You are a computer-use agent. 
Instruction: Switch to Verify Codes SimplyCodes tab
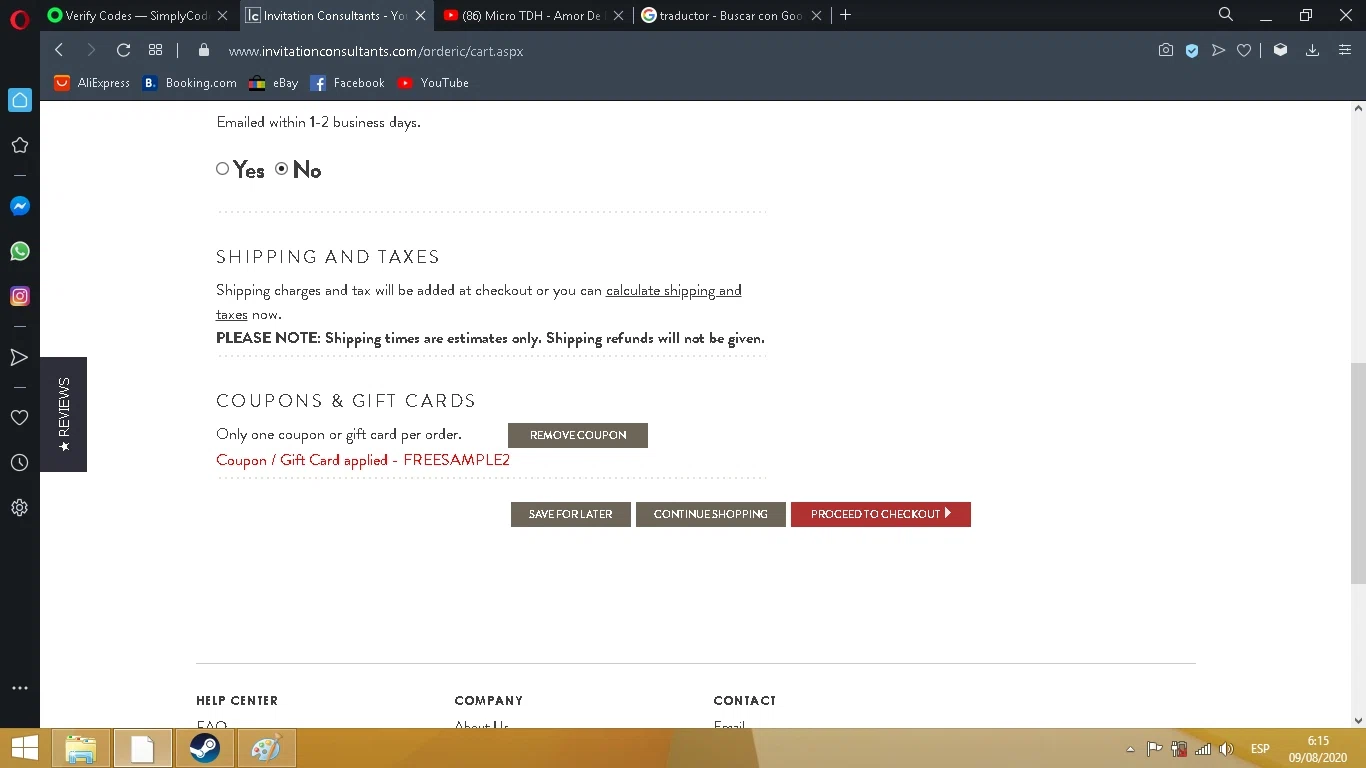(137, 15)
